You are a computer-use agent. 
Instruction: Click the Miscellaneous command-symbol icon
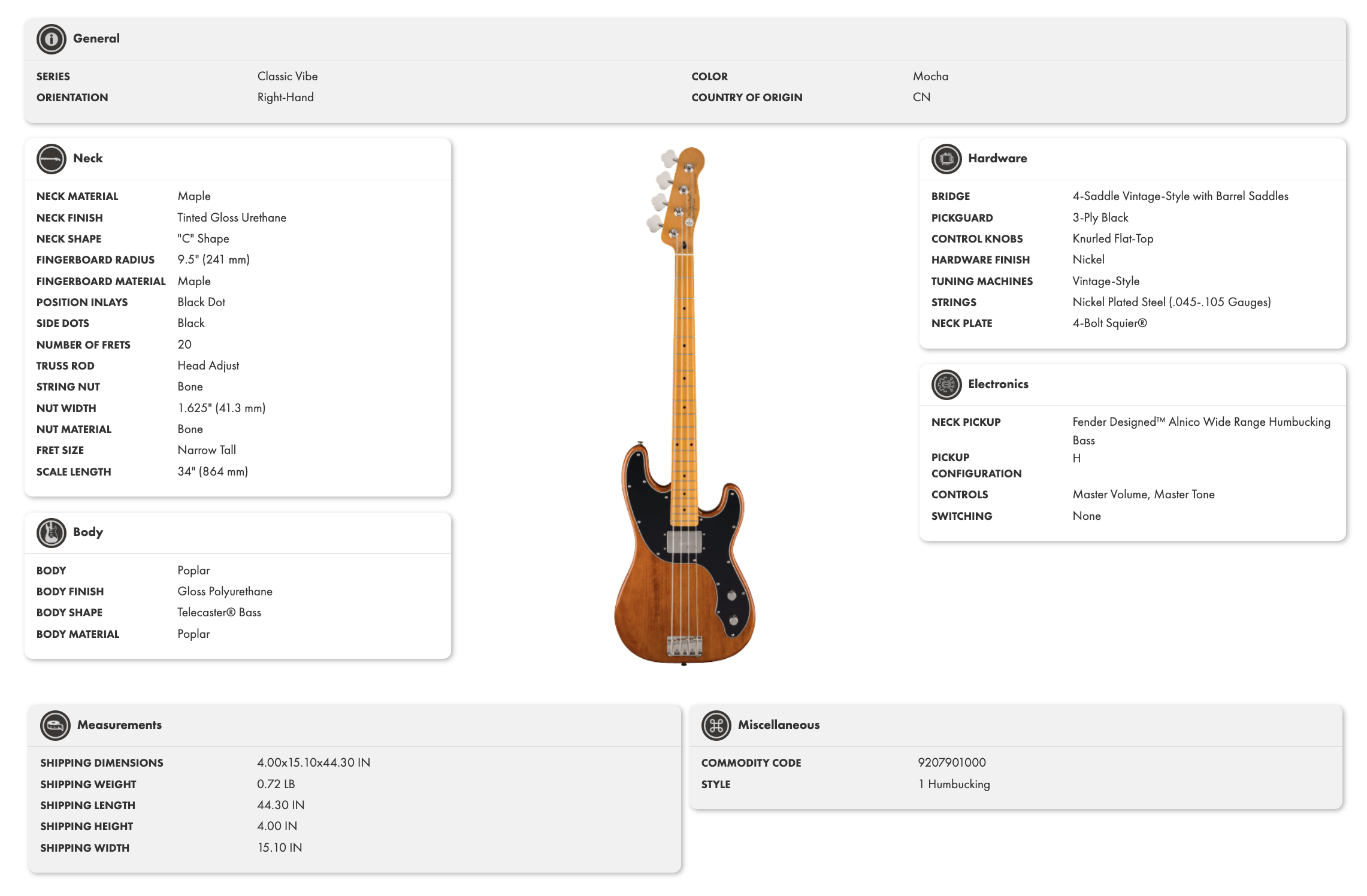point(716,725)
